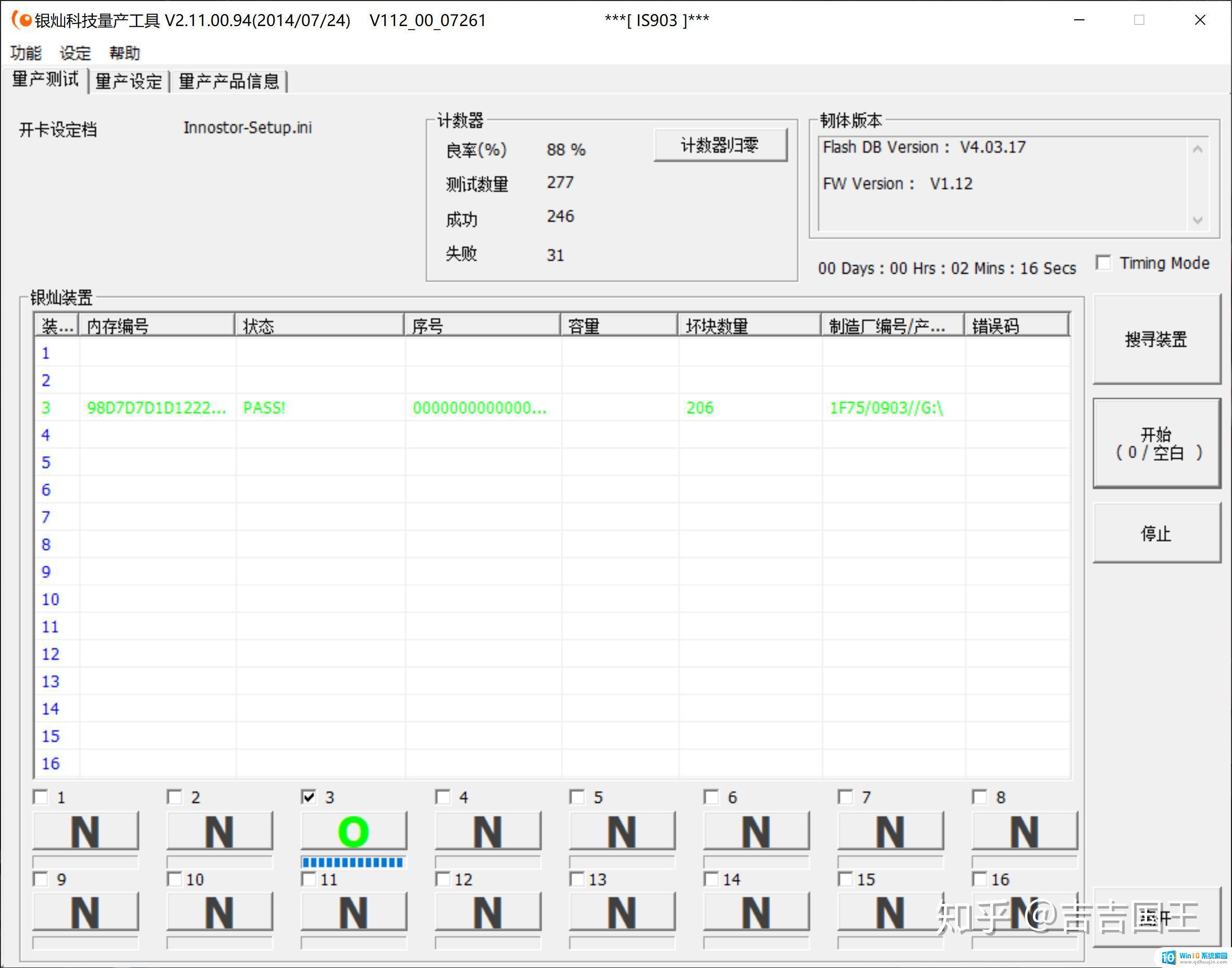Switch to the 量产测试 tab
The height and width of the screenshot is (968, 1232).
pyautogui.click(x=45, y=79)
